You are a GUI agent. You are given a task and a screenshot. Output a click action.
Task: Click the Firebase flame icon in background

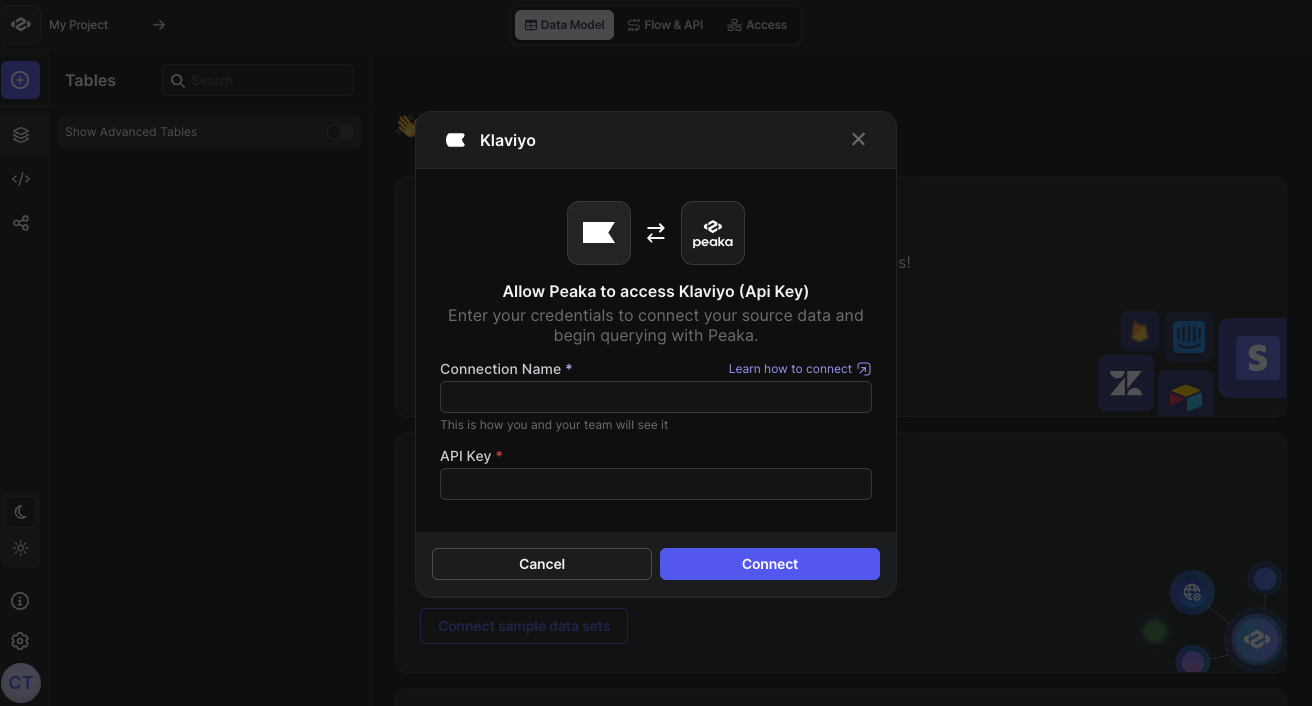(x=1140, y=331)
